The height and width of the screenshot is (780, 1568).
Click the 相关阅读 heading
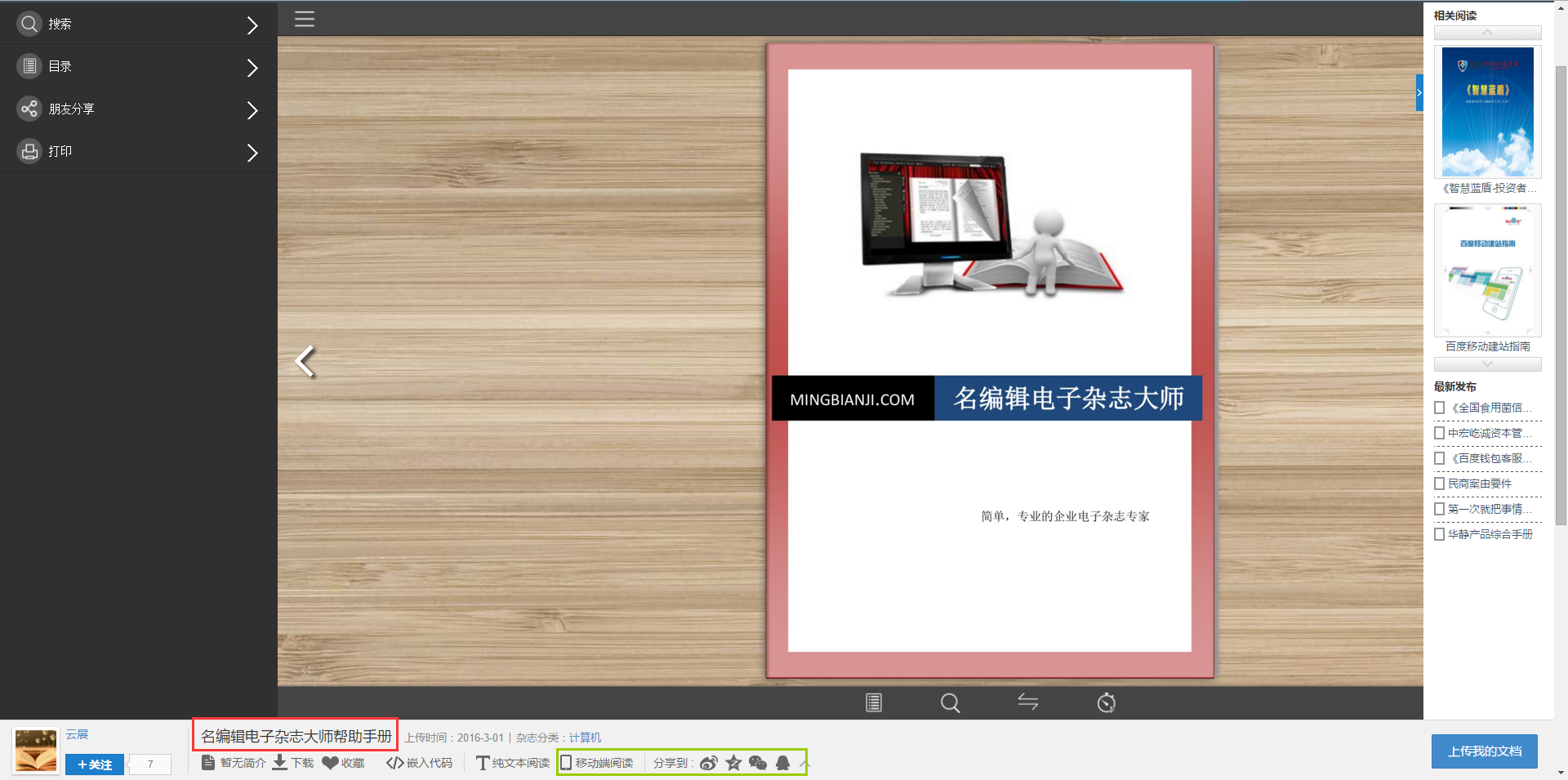coord(1455,16)
